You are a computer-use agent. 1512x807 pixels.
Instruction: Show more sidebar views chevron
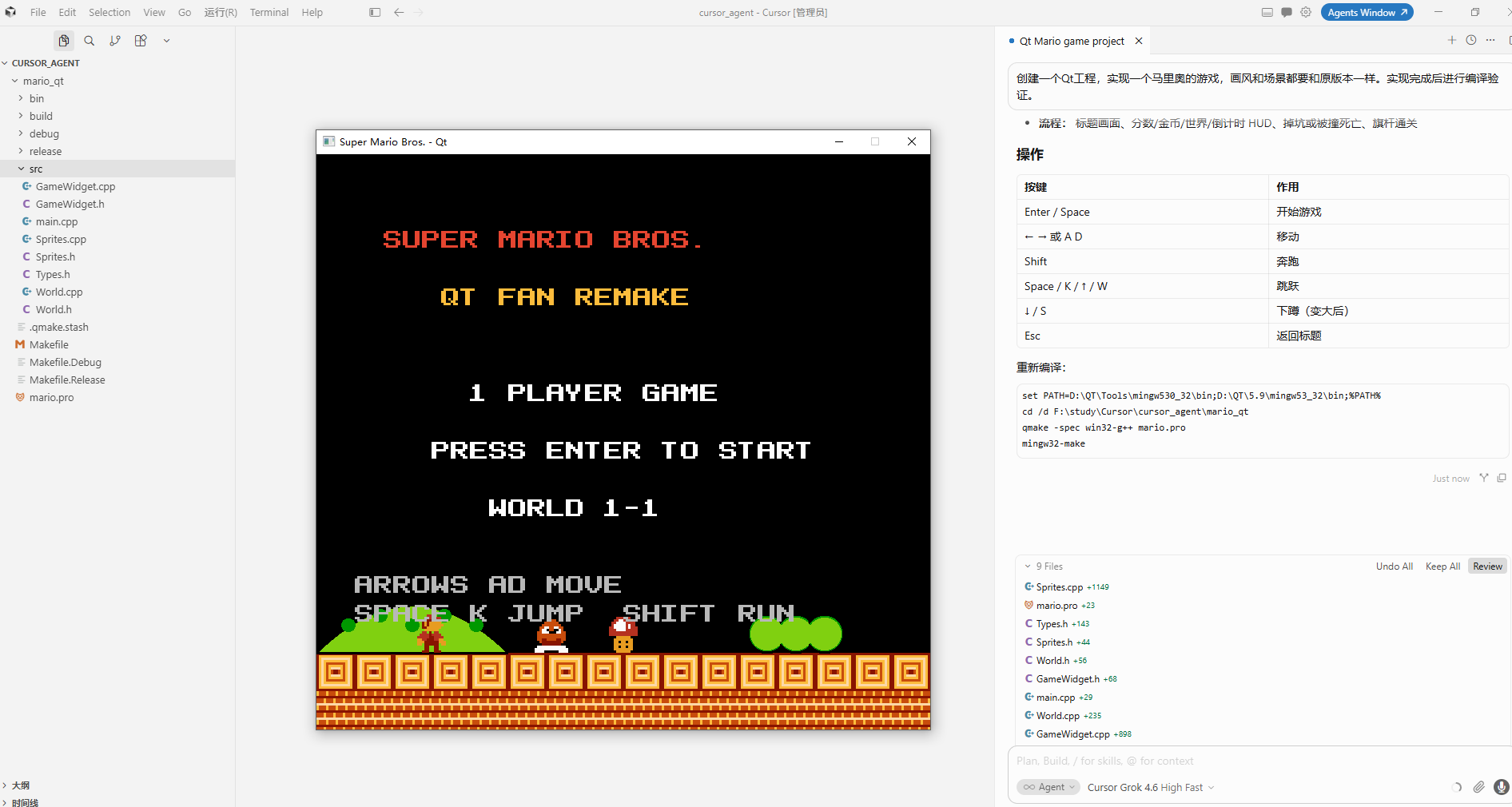(166, 41)
